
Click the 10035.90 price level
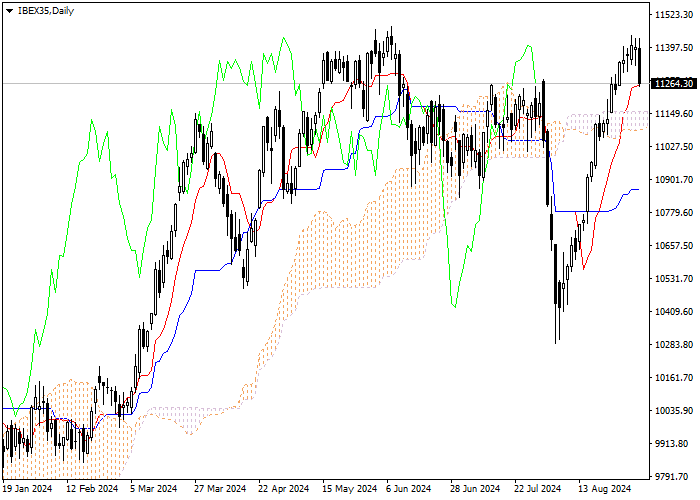[x=674, y=411]
